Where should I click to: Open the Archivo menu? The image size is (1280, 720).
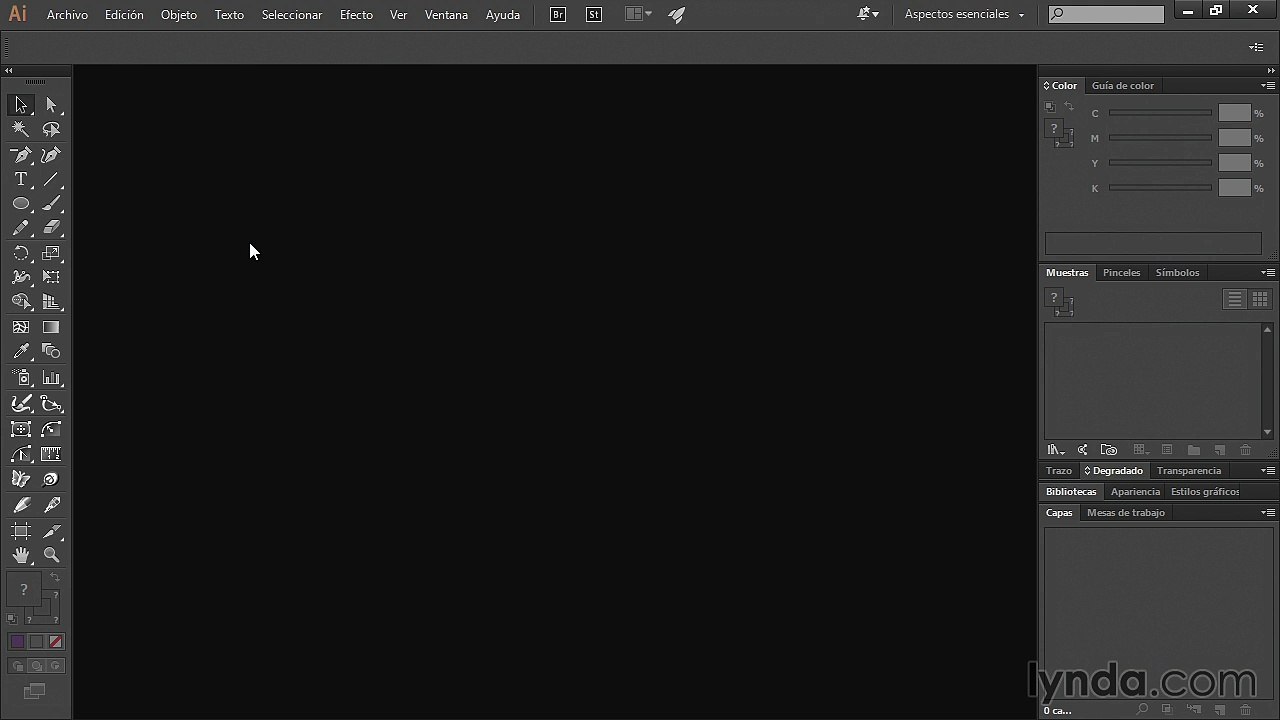pyautogui.click(x=67, y=15)
